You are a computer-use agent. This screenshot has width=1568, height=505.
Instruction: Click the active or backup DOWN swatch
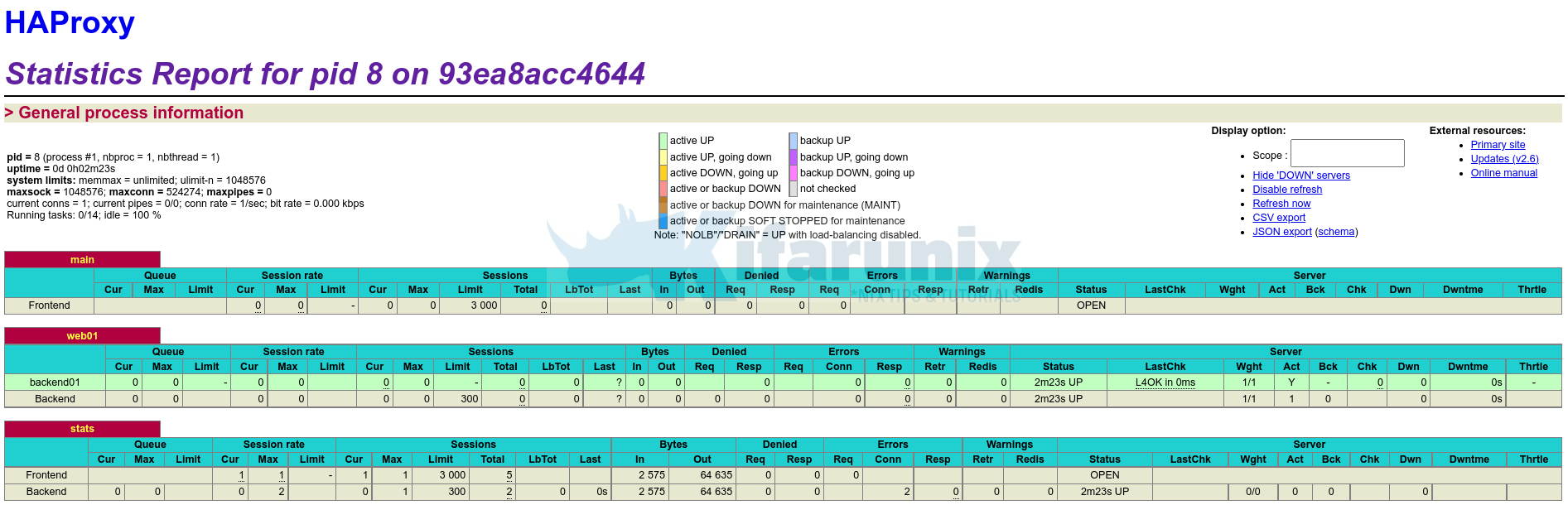pyautogui.click(x=663, y=189)
